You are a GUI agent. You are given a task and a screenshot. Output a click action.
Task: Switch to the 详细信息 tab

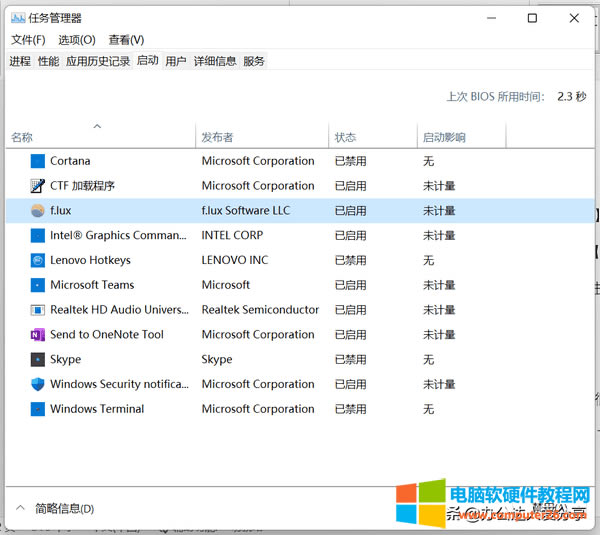point(215,61)
